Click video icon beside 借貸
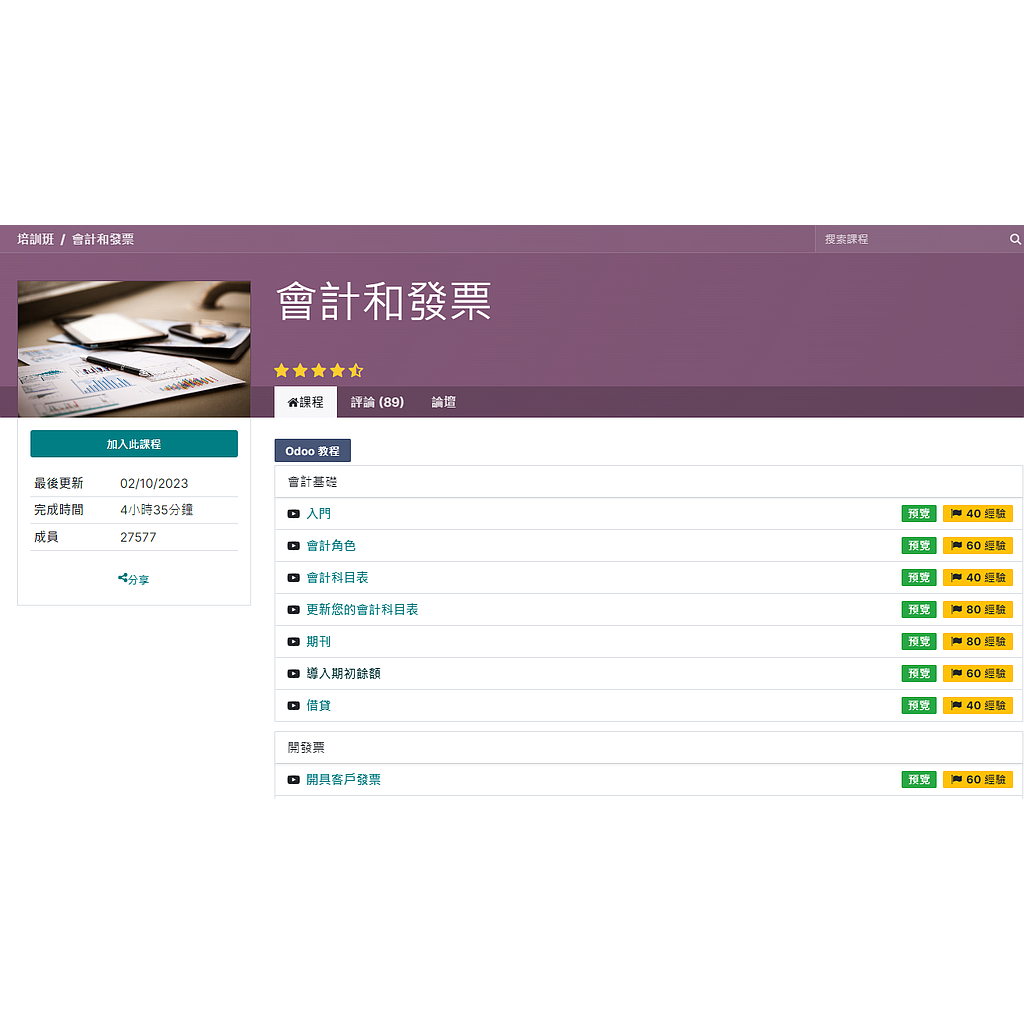1024x1024 pixels. point(294,706)
